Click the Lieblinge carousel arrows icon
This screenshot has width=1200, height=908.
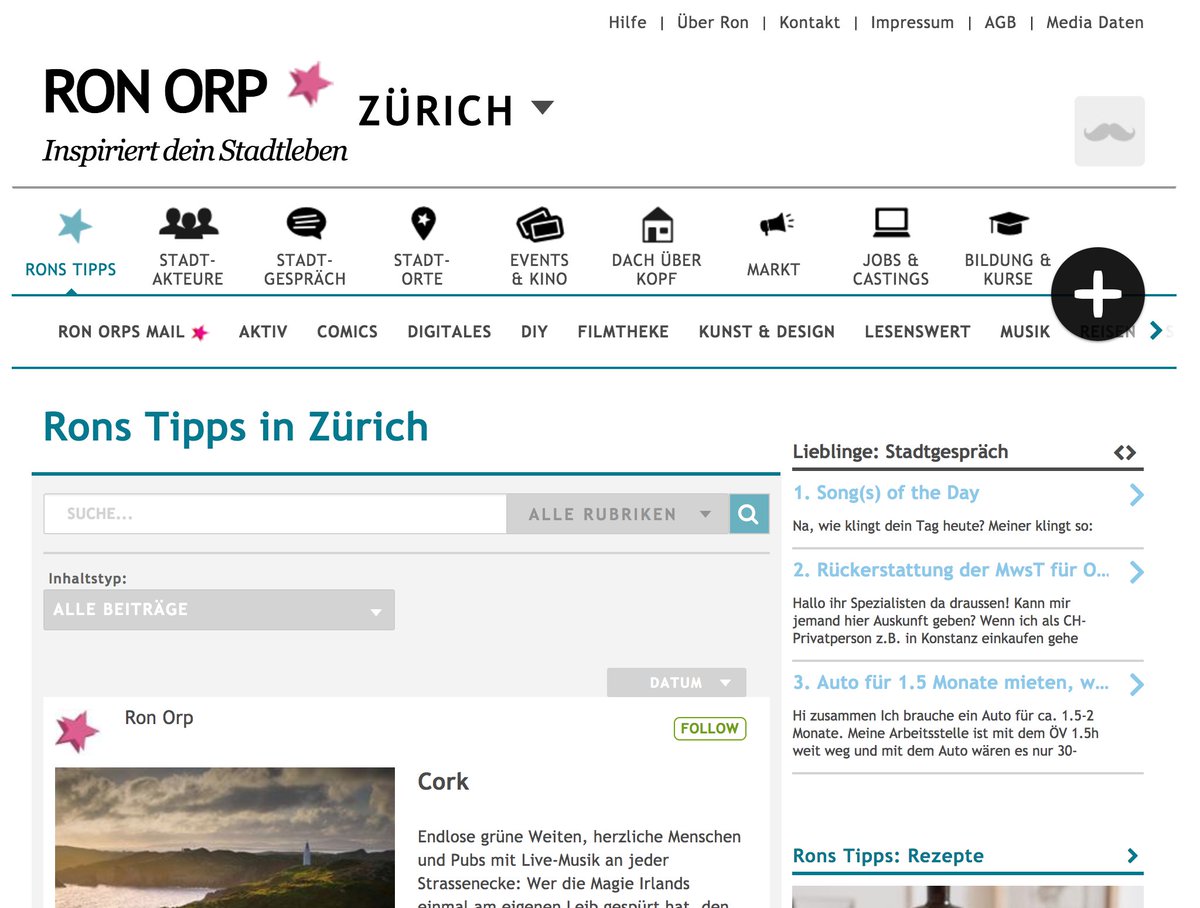click(x=1125, y=452)
